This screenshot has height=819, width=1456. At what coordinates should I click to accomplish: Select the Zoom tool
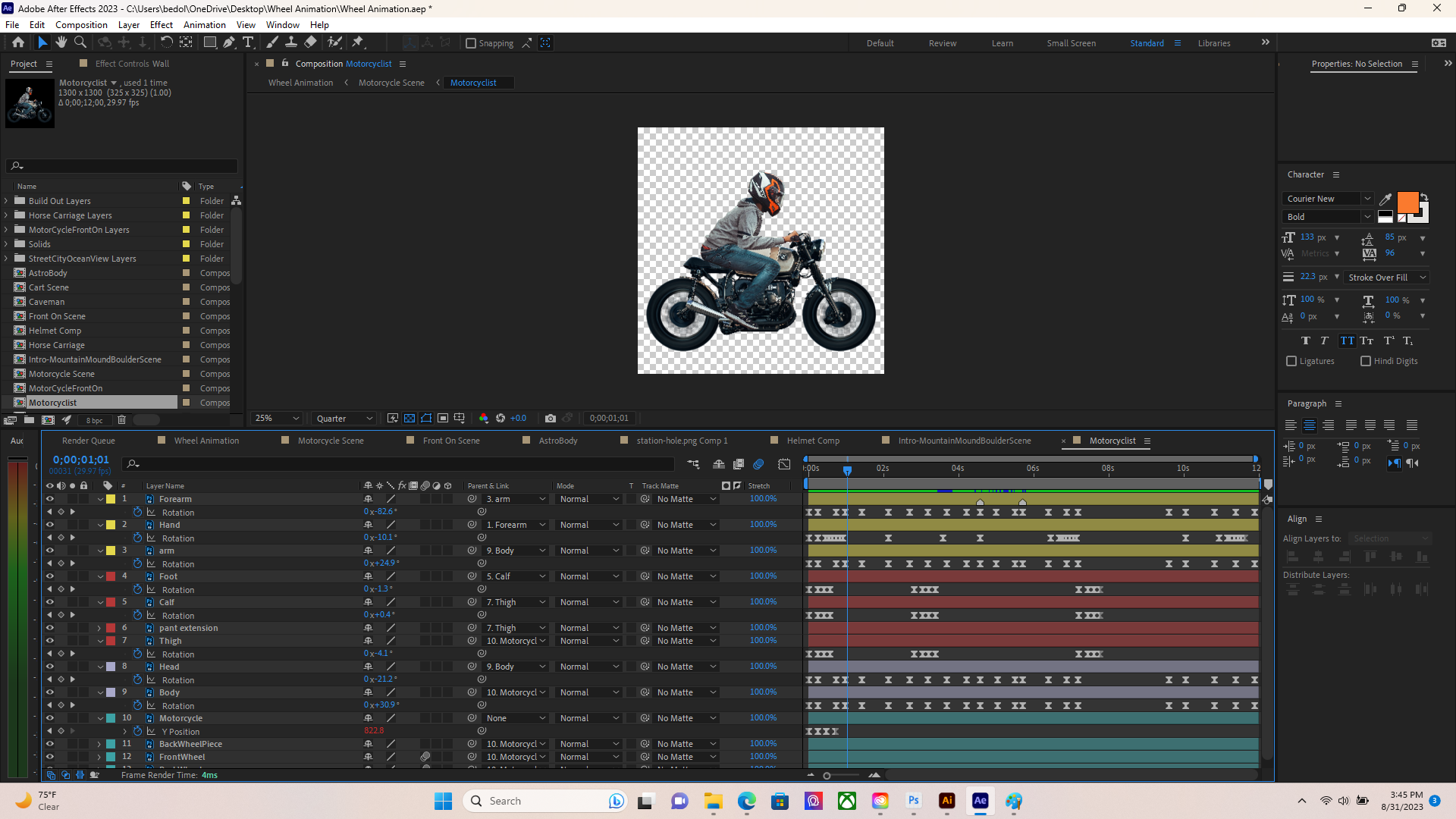click(80, 42)
